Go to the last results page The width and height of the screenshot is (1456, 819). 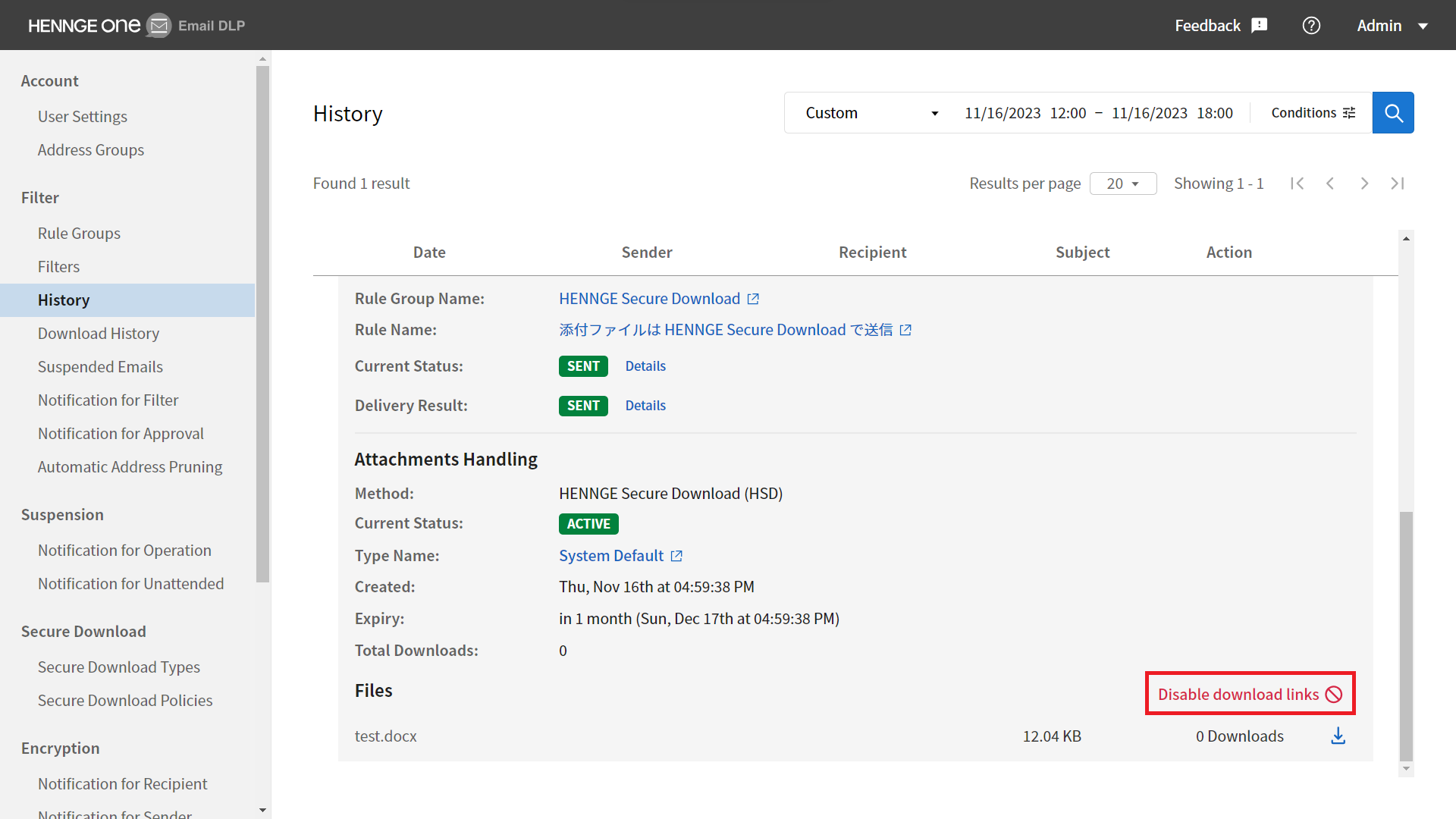click(x=1398, y=184)
